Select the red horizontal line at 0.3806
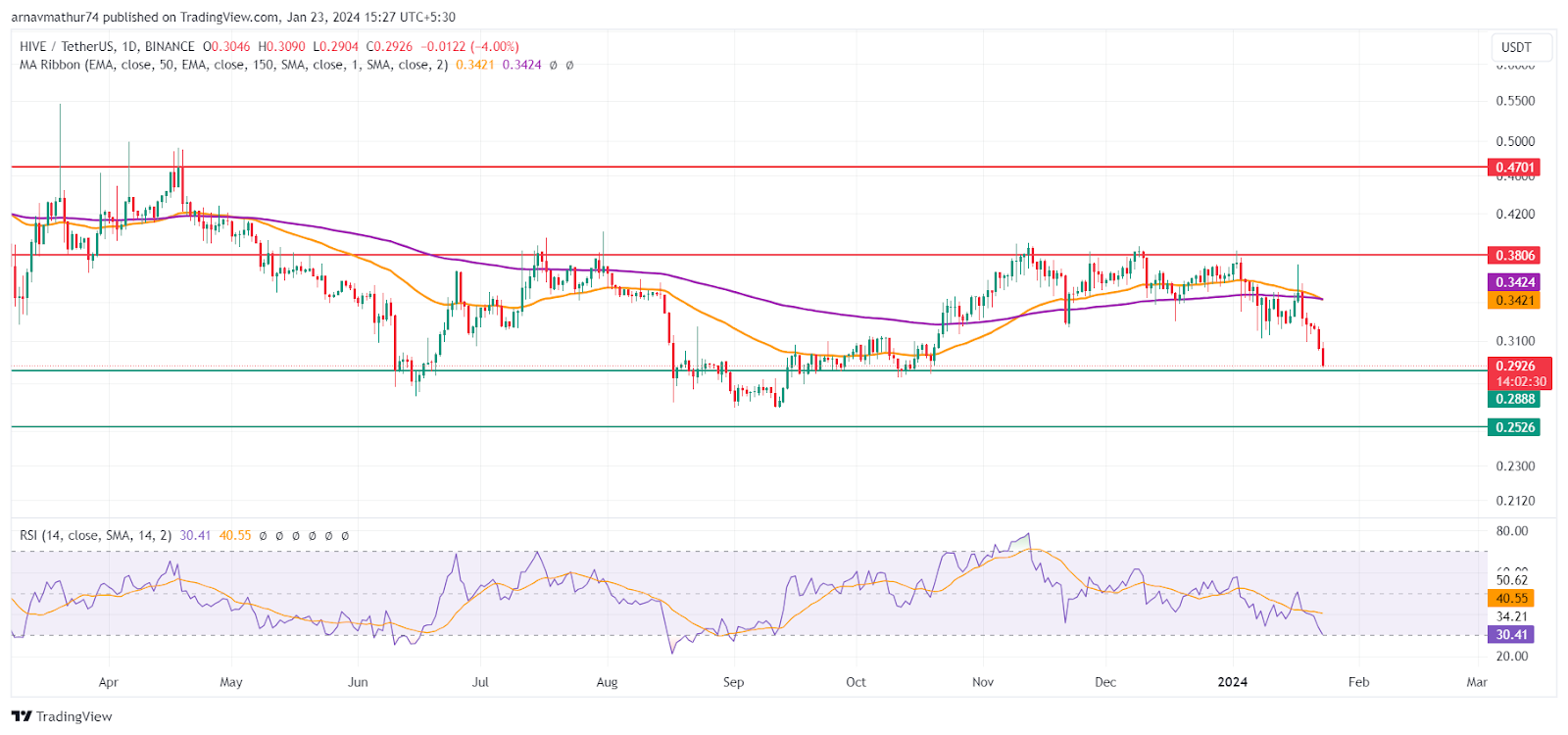 click(749, 255)
